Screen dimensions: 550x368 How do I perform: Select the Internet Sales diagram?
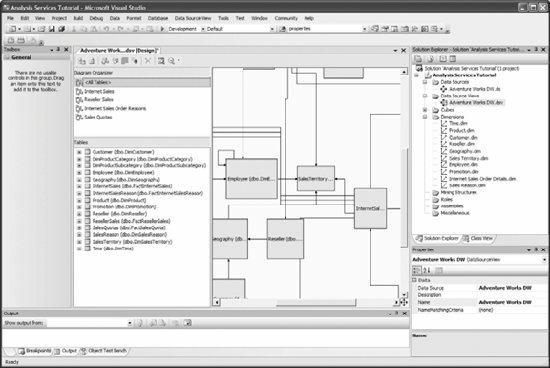click(99, 92)
